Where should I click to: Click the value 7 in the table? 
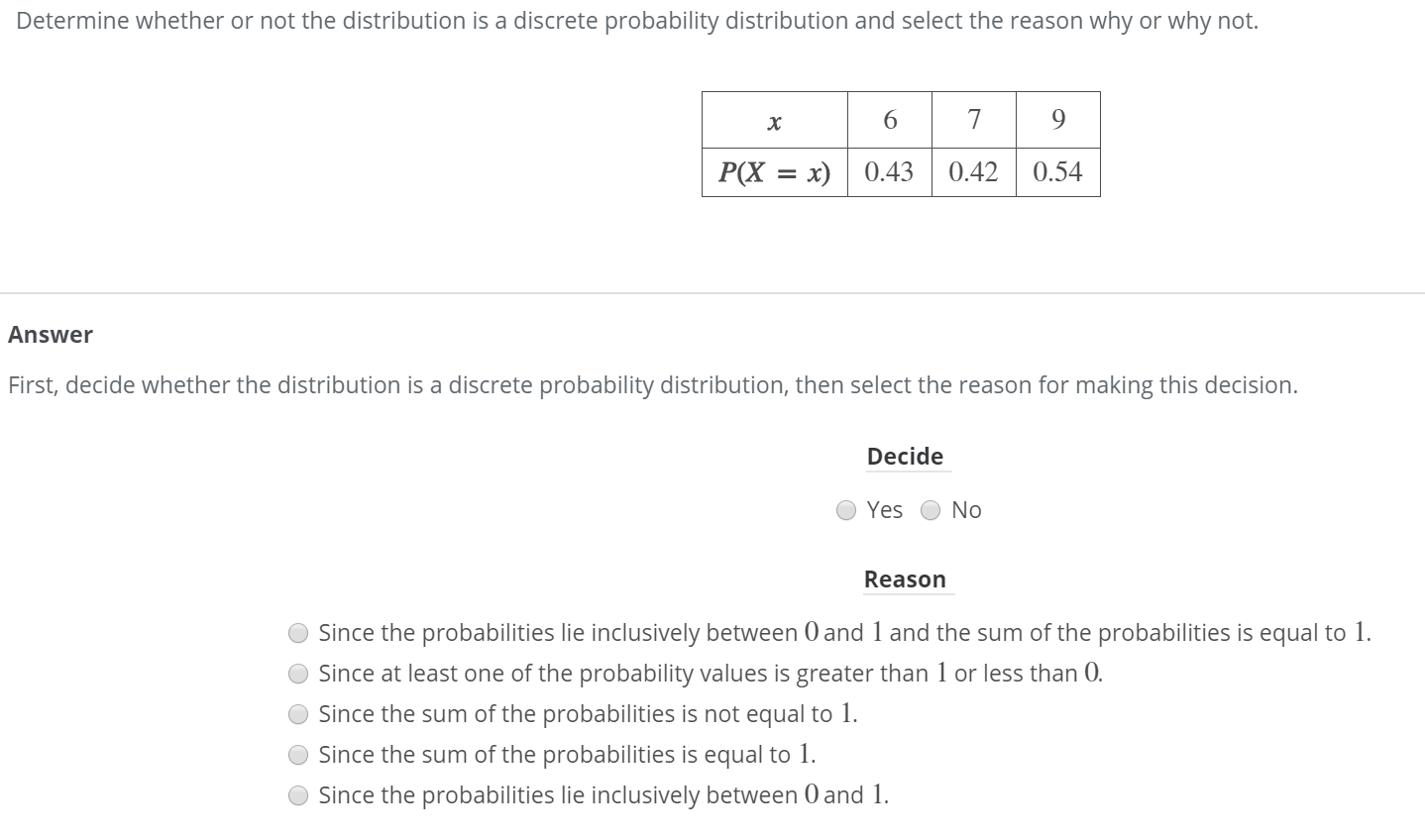point(973,120)
